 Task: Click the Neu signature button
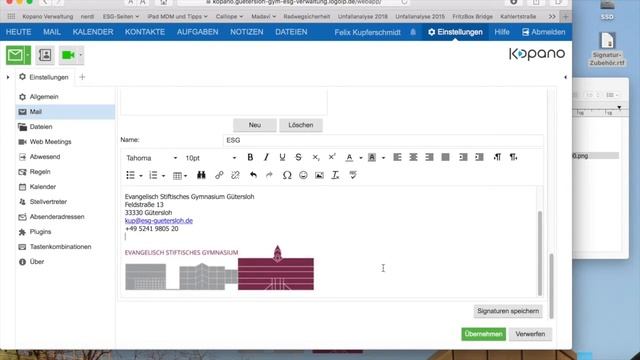pos(255,125)
